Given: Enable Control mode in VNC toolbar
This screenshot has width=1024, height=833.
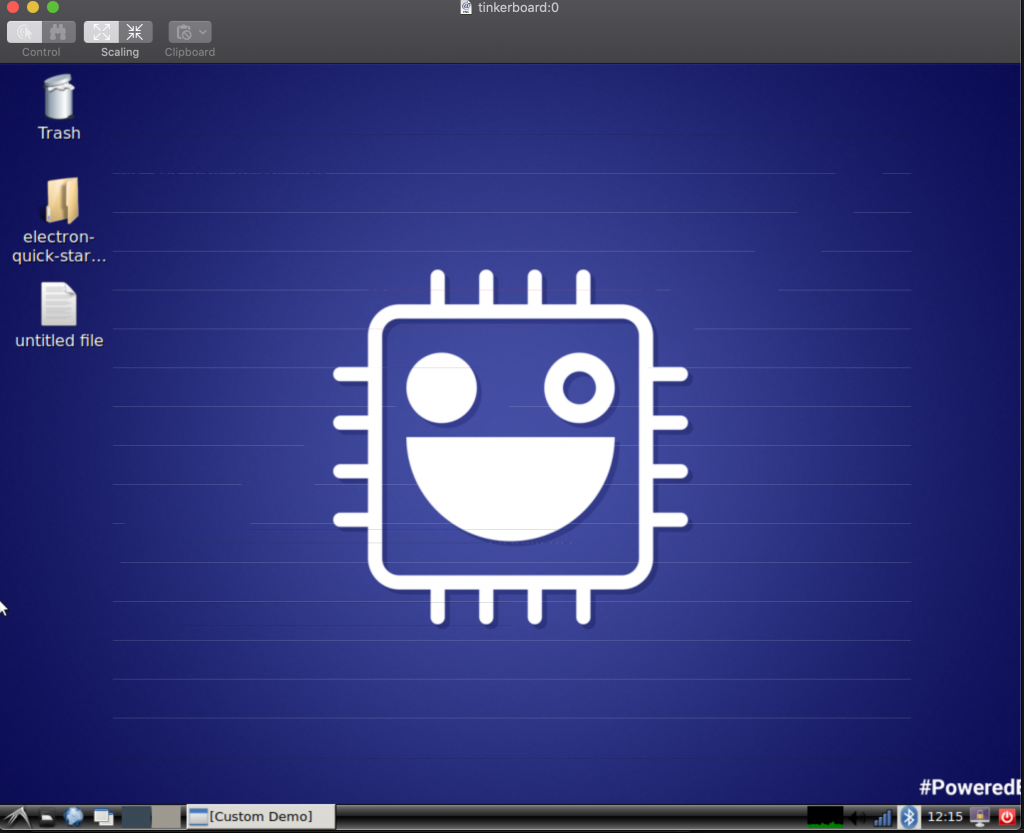Looking at the screenshot, I should click(x=25, y=32).
